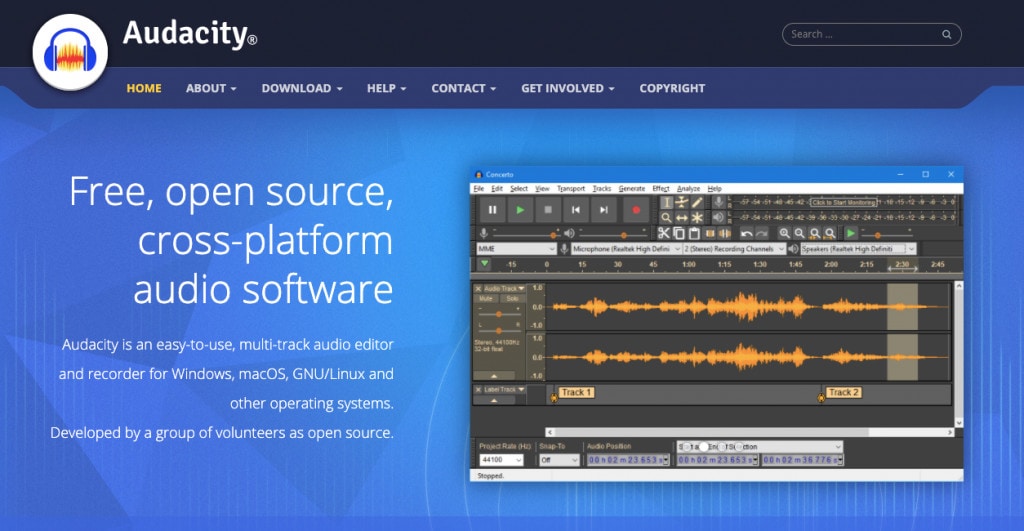Click the Track 2 label marker
The height and width of the screenshot is (531, 1024).
click(843, 393)
